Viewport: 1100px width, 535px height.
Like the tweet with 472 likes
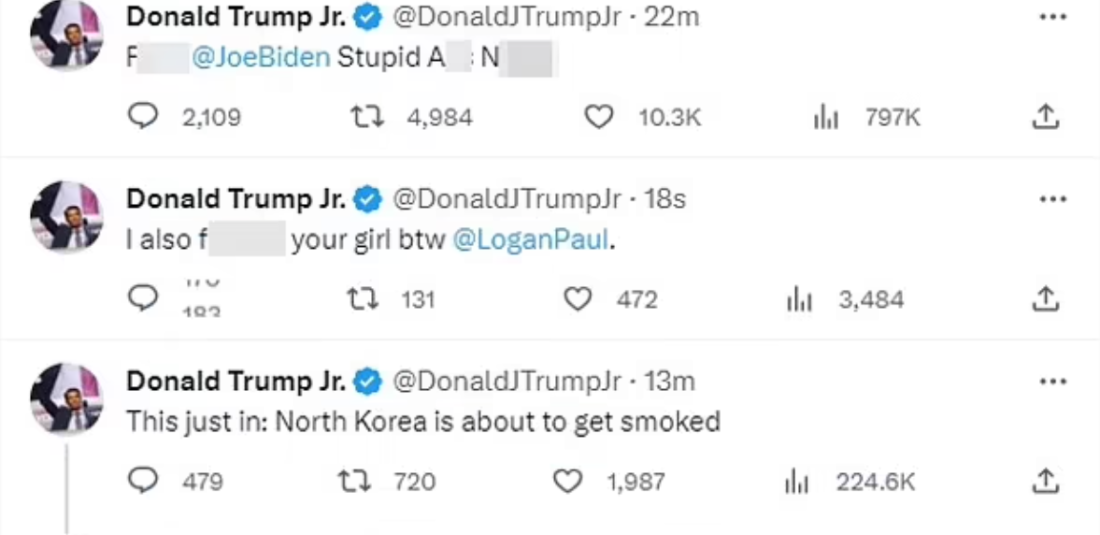pos(578,299)
